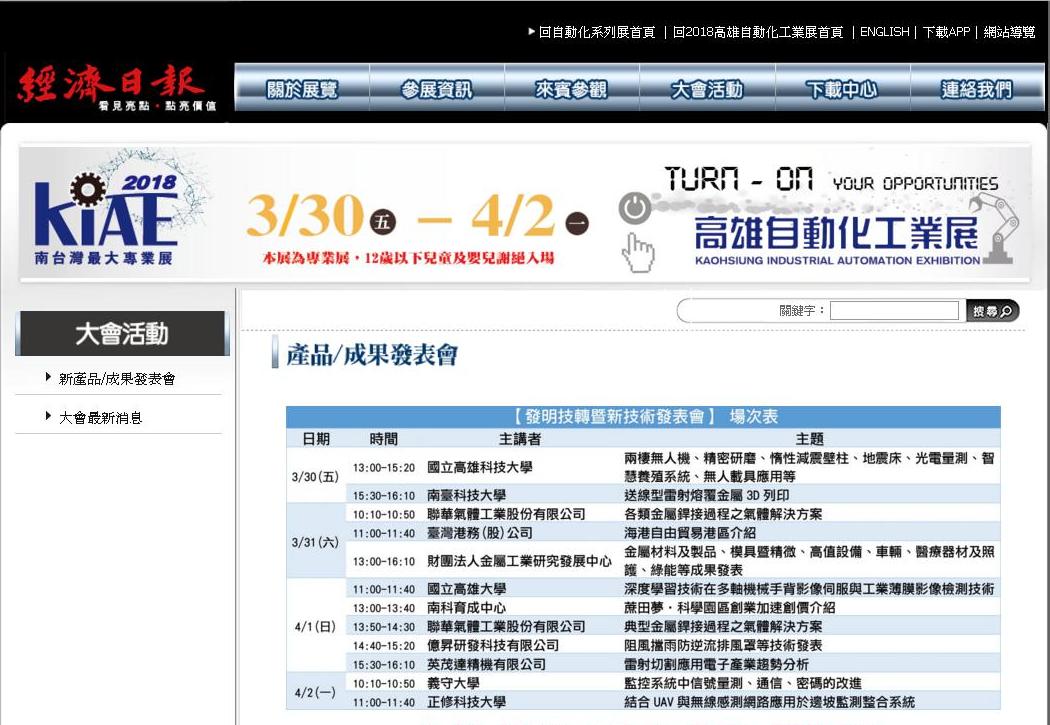Click date cell 3/30(五)
Image resolution: width=1050 pixels, height=725 pixels.
pyautogui.click(x=315, y=477)
